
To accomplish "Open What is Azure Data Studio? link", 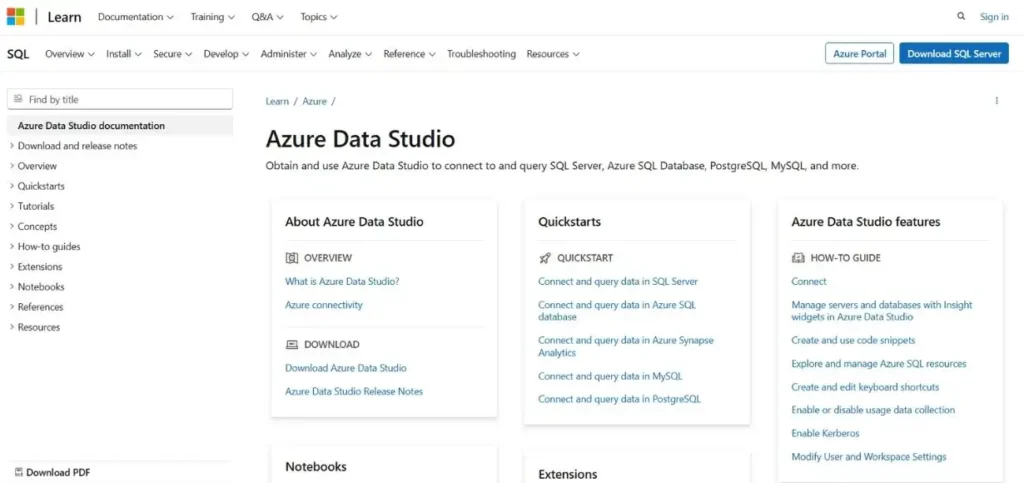I will pyautogui.click(x=342, y=281).
